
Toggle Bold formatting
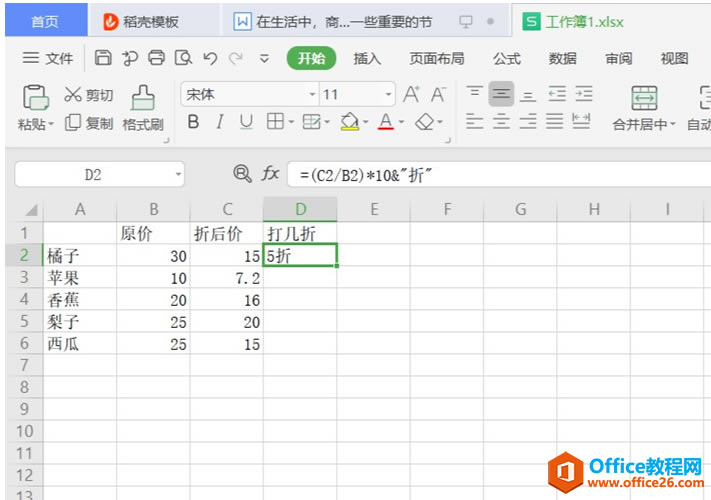(193, 121)
